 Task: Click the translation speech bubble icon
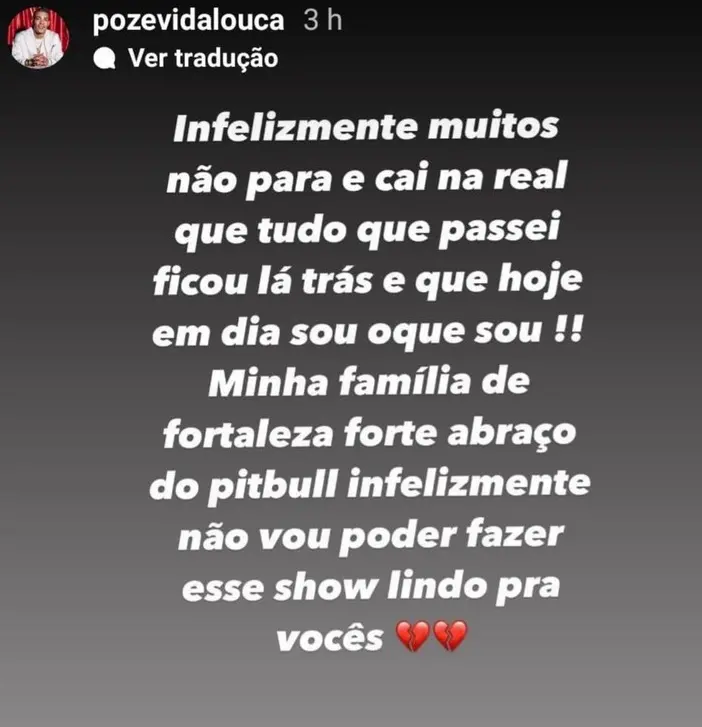tap(104, 58)
